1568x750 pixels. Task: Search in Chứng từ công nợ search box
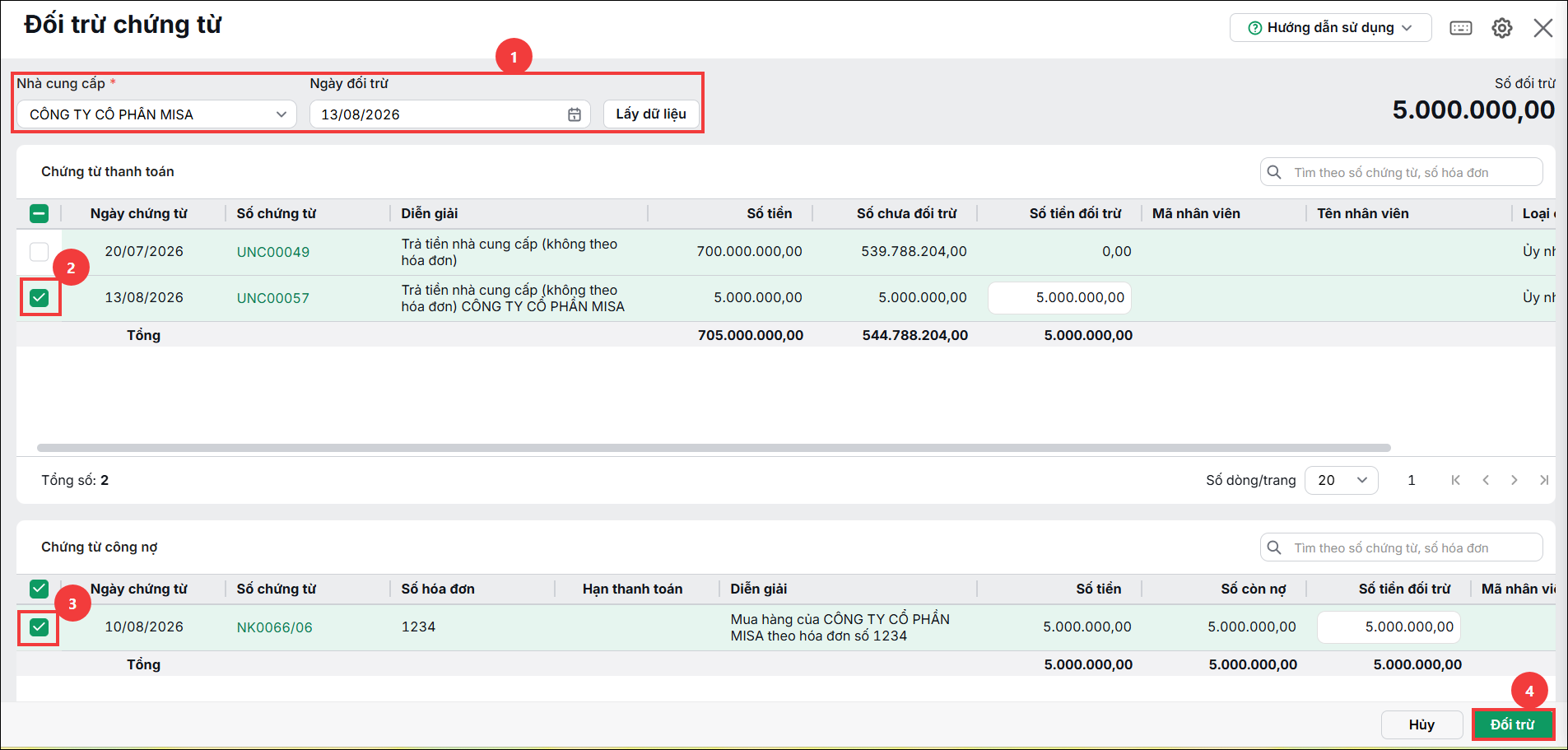pos(1402,547)
